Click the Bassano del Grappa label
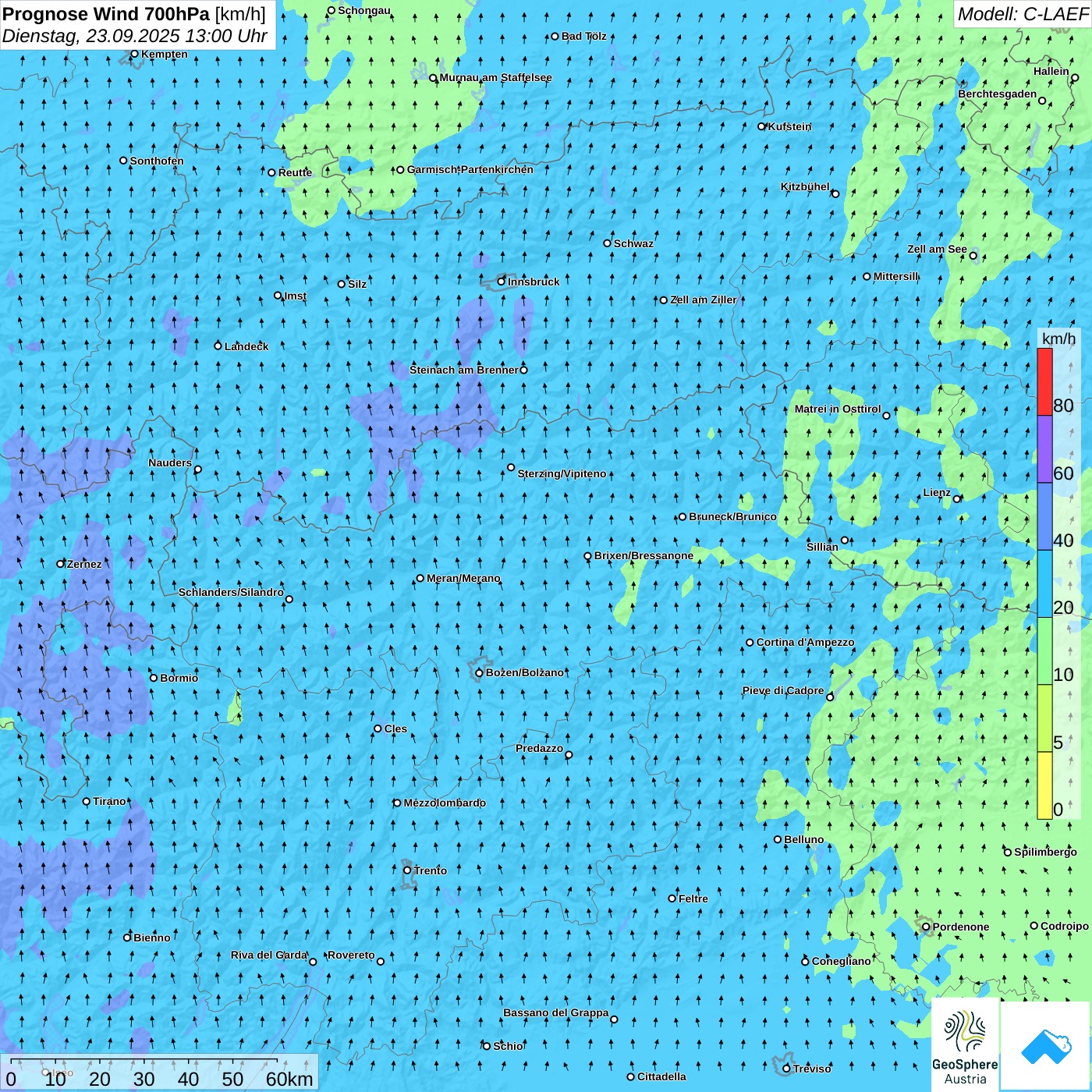The image size is (1092, 1092). click(x=556, y=1012)
